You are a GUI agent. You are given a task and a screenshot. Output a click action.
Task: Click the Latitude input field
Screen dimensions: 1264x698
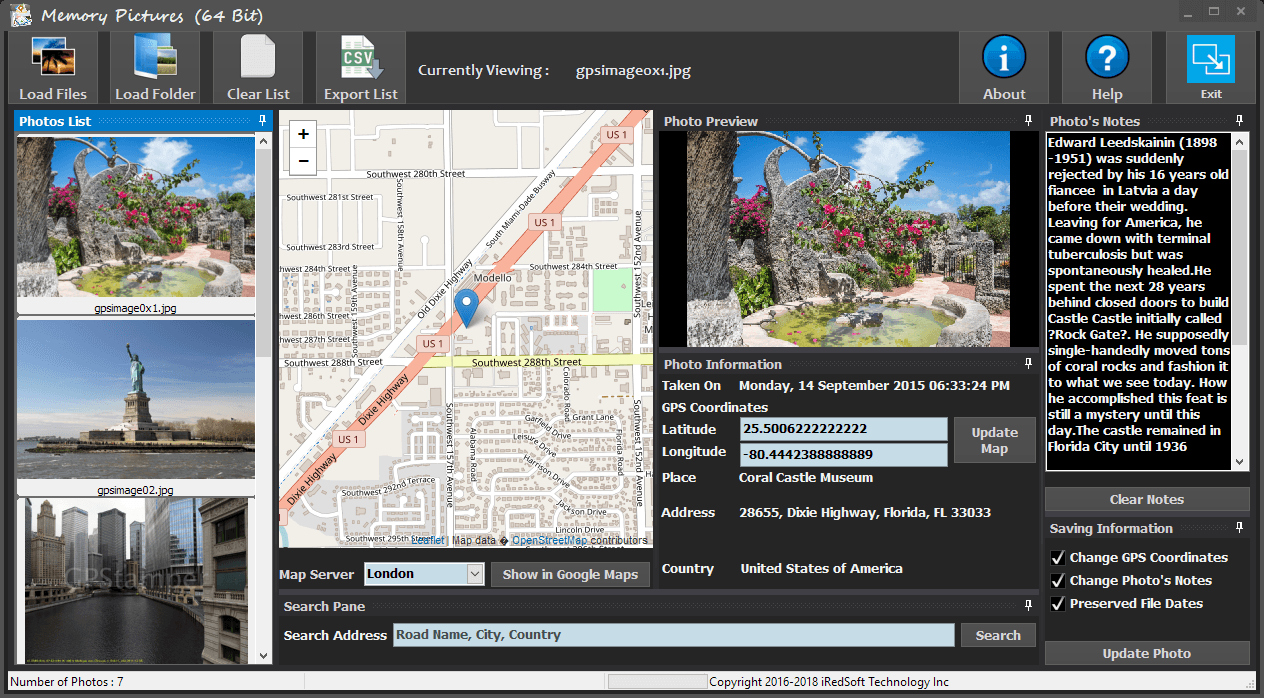point(844,429)
